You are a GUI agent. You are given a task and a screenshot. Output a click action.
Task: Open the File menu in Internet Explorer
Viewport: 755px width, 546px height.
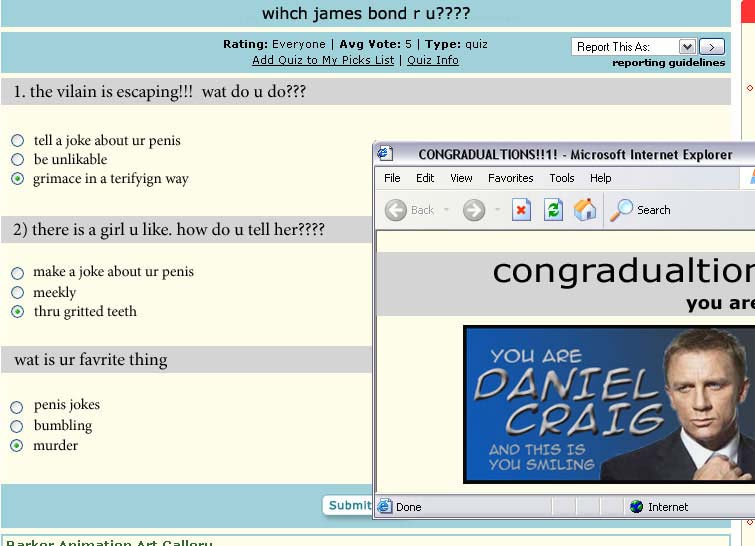392,178
